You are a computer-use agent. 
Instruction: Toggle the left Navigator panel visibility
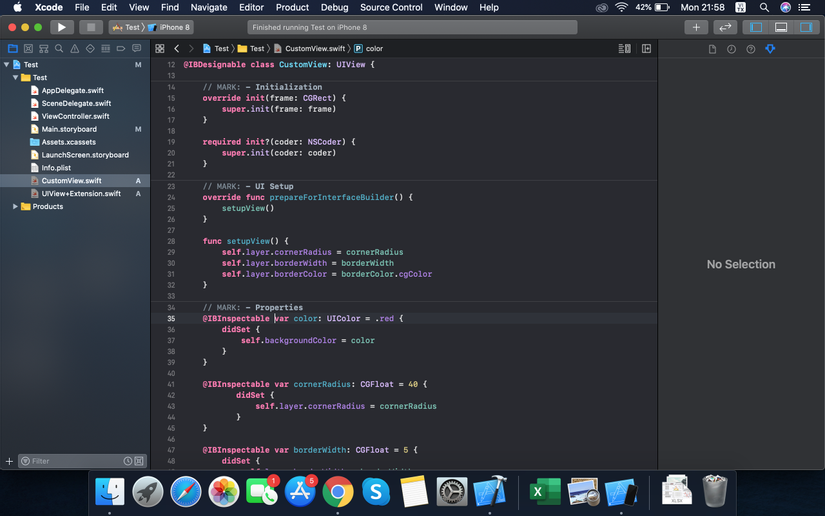(x=756, y=27)
